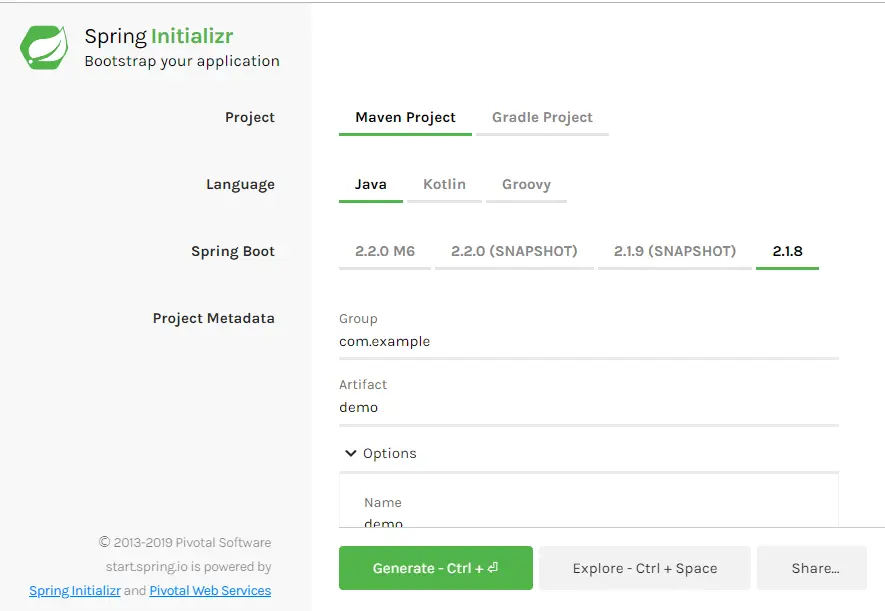Click the Project Metadata label

click(x=213, y=318)
